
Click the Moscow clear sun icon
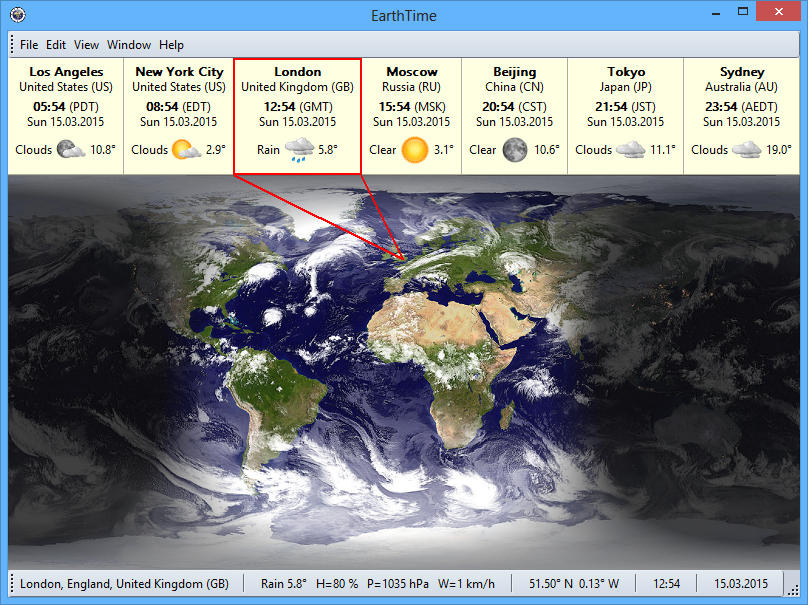(414, 150)
